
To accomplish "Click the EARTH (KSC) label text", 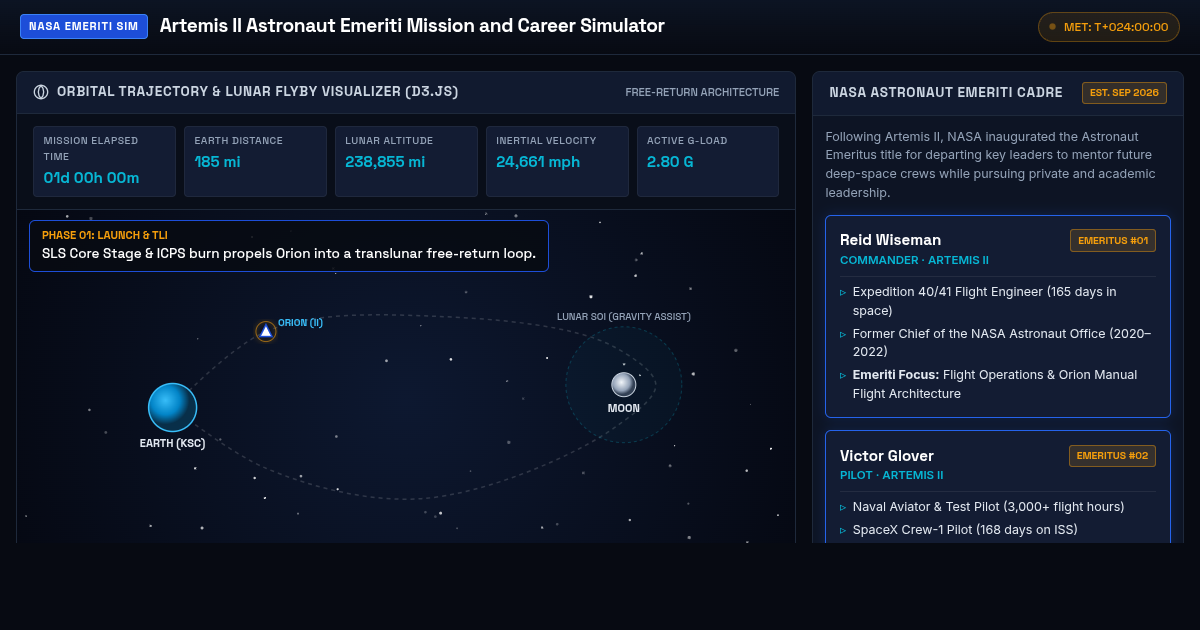I will point(172,444).
